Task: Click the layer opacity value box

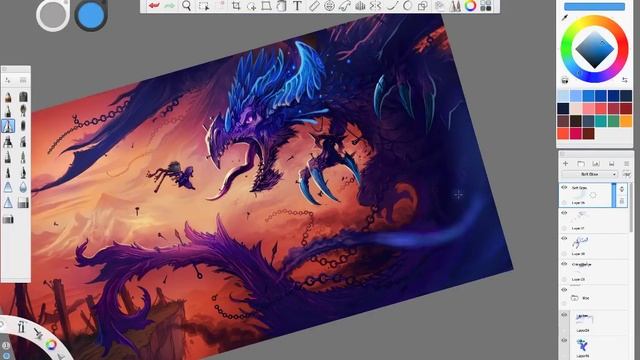Action: tap(627, 174)
